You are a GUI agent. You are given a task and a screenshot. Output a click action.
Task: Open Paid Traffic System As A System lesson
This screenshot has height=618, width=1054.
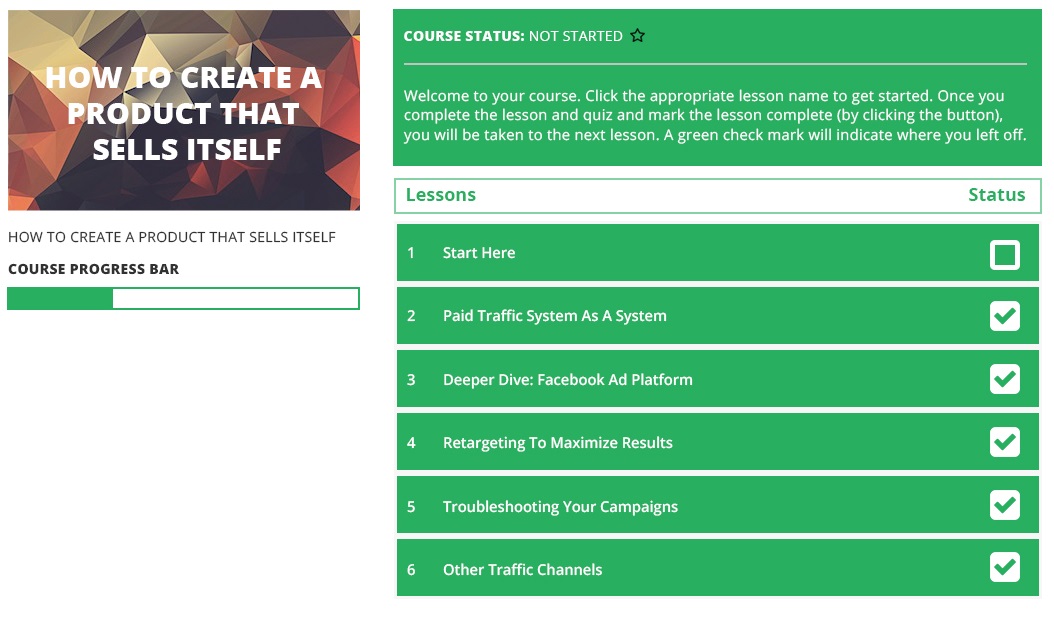pos(554,316)
